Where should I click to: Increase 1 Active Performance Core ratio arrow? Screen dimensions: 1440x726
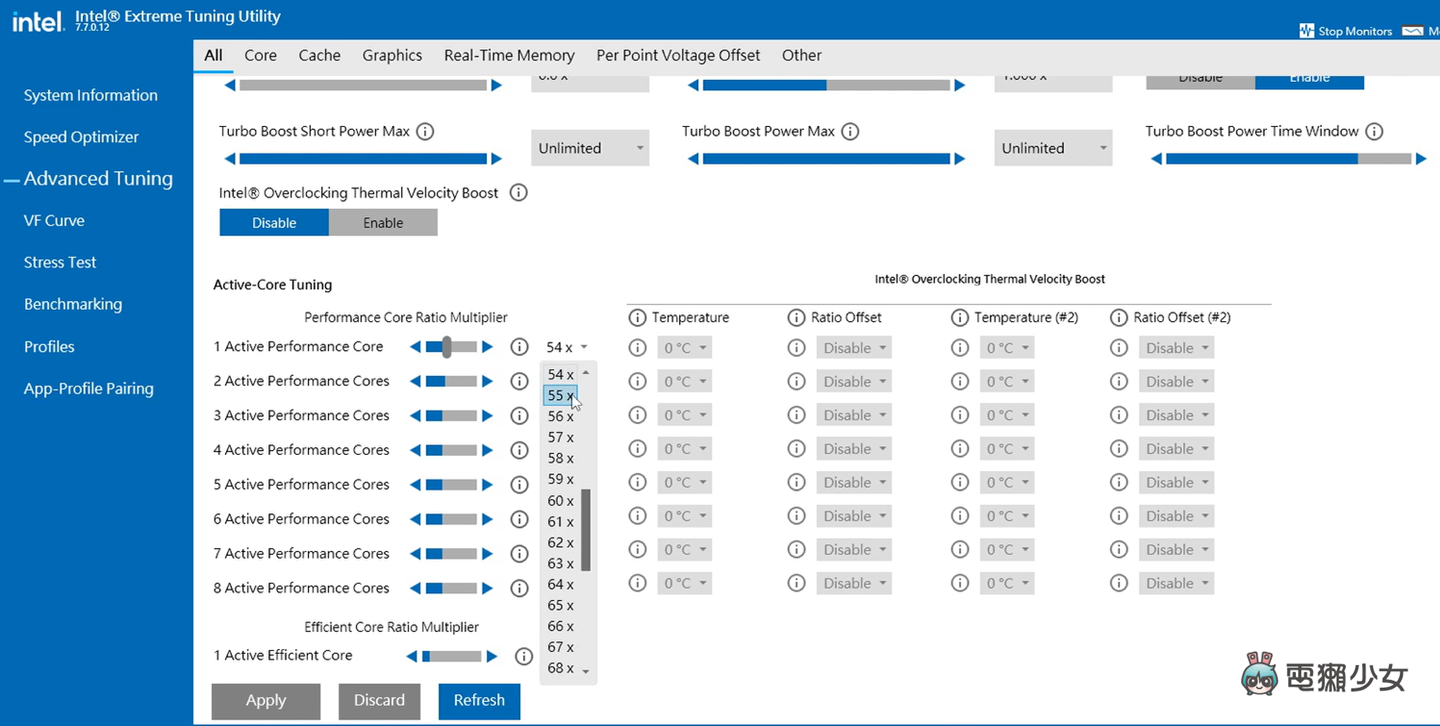click(x=487, y=347)
